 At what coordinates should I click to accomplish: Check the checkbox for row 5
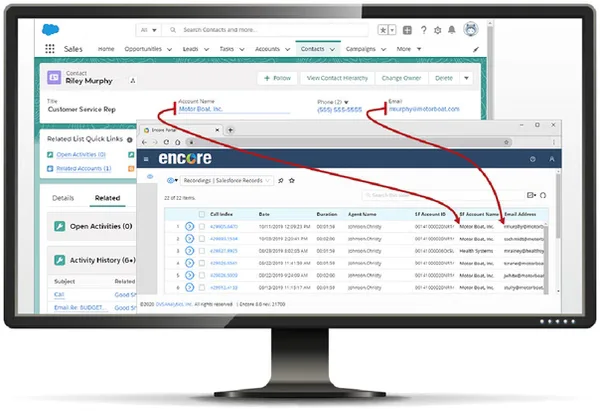[x=202, y=275]
